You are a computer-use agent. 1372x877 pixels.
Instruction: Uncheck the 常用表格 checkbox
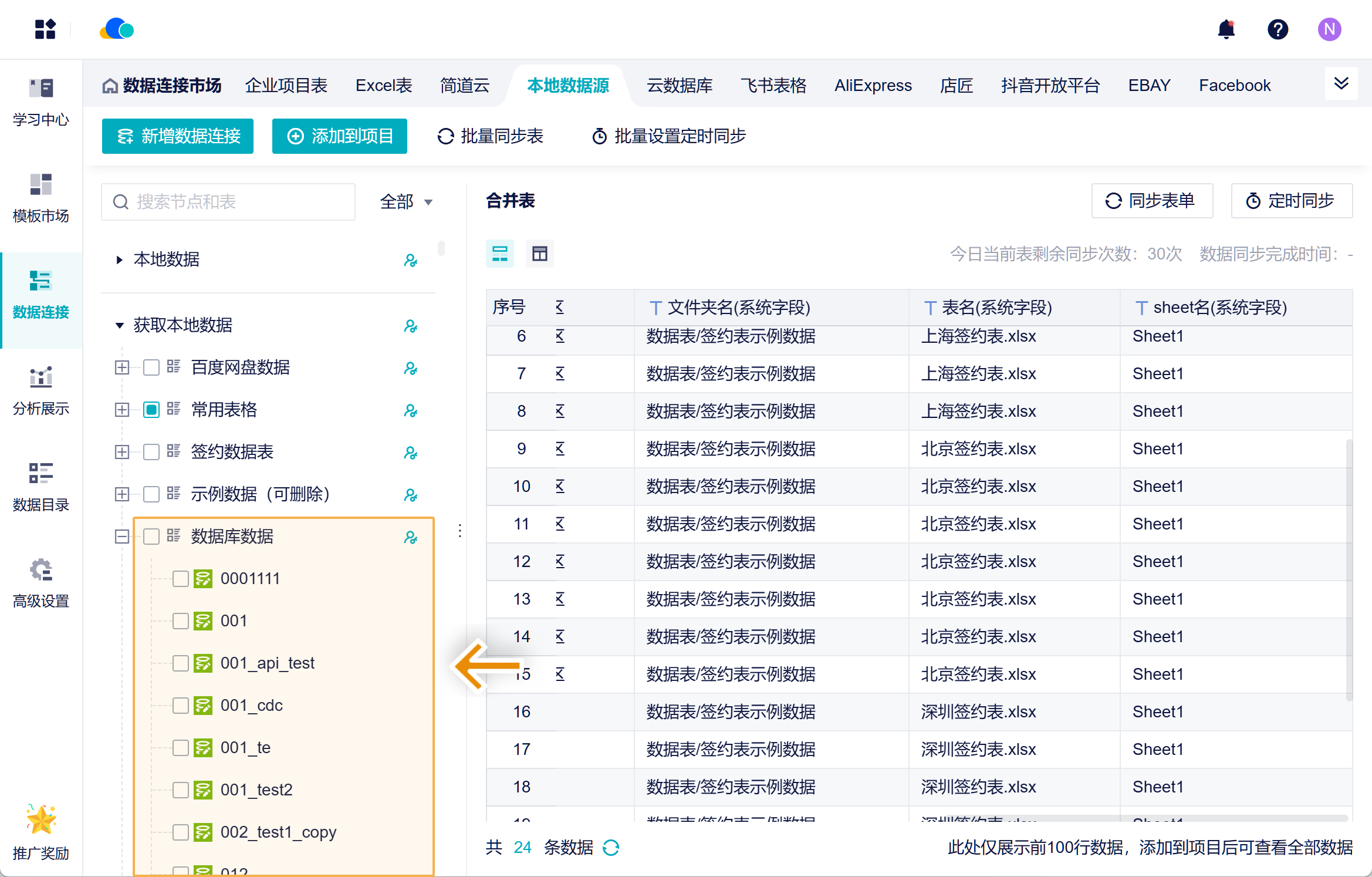(x=151, y=410)
